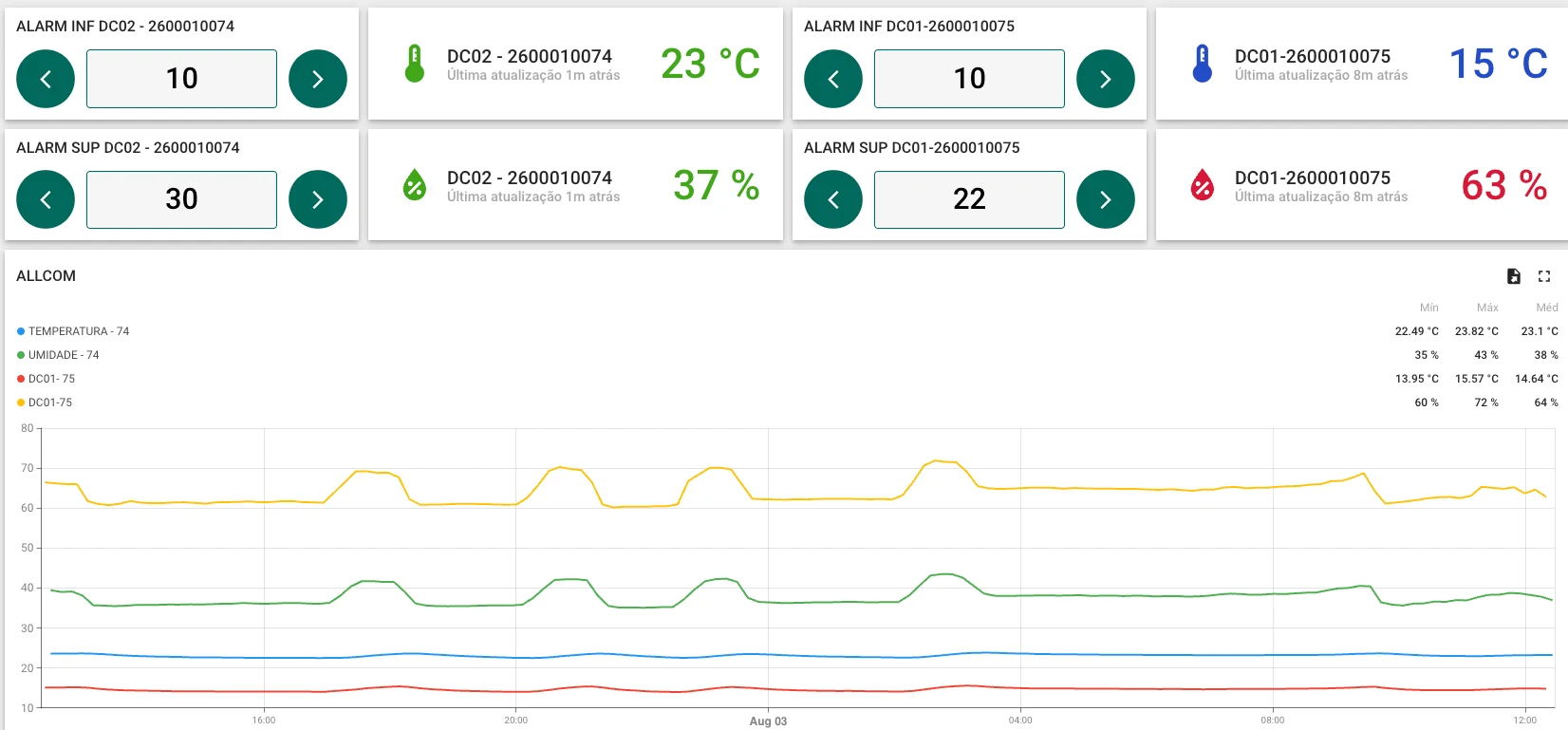Viewport: 1568px width, 730px height.
Task: Increase the ALARM SUP DC02 value
Action: 318,199
